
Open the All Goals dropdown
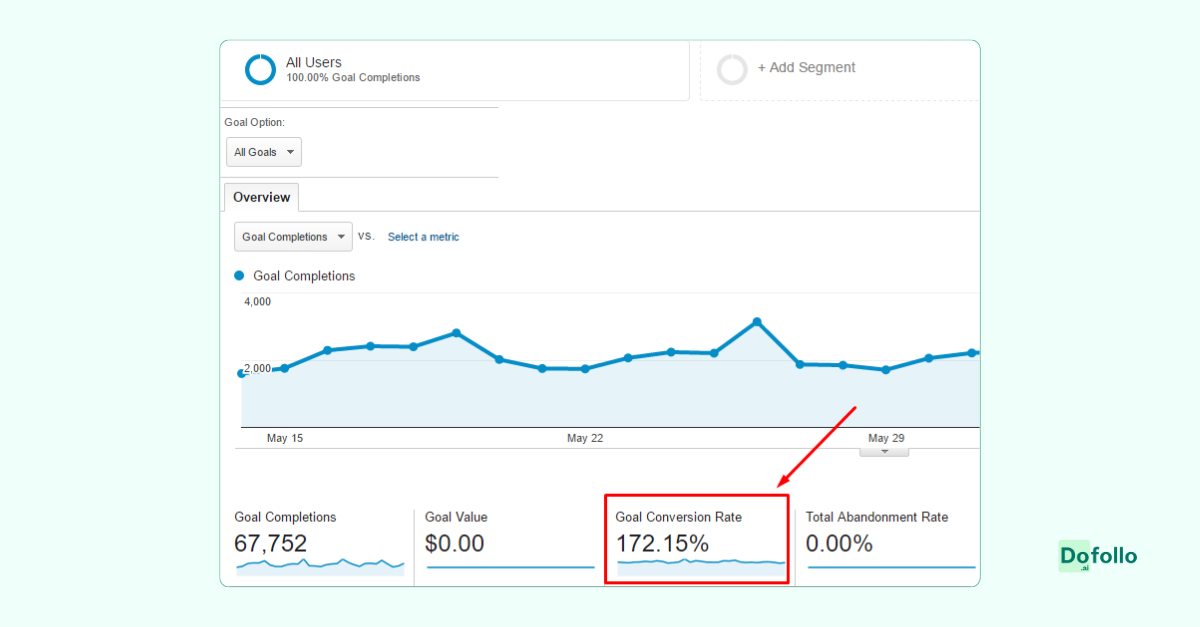(x=263, y=151)
